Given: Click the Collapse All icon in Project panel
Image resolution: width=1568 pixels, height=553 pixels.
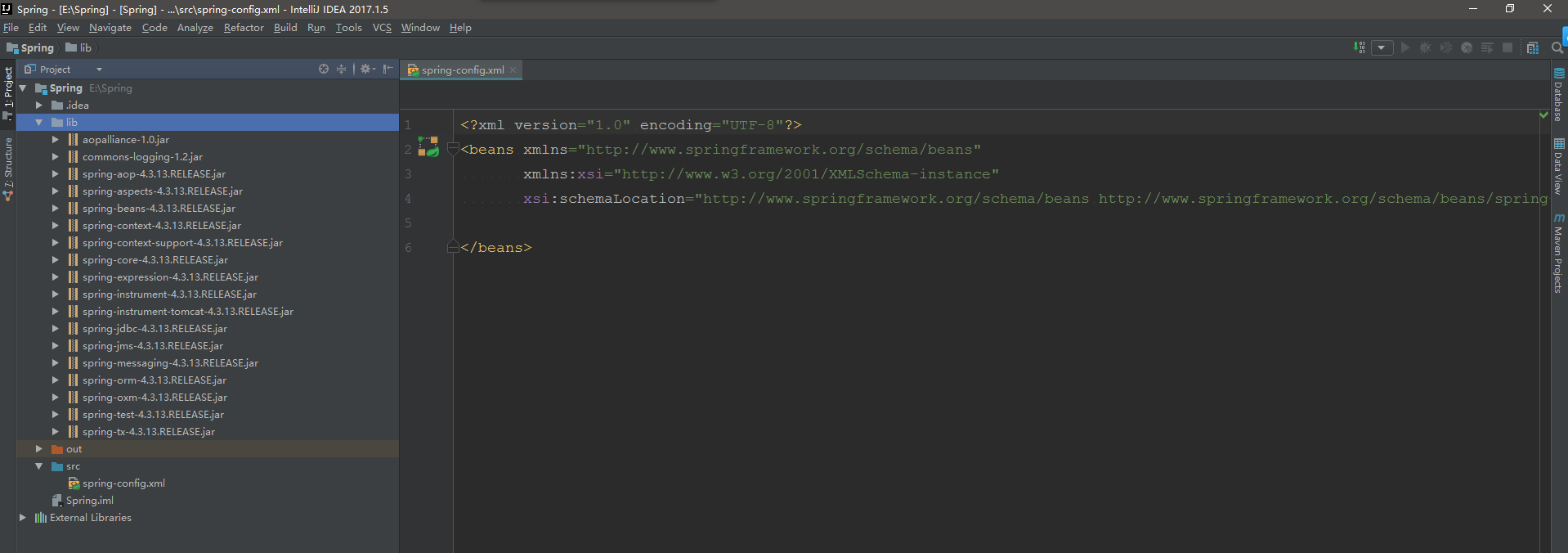Looking at the screenshot, I should (x=342, y=69).
